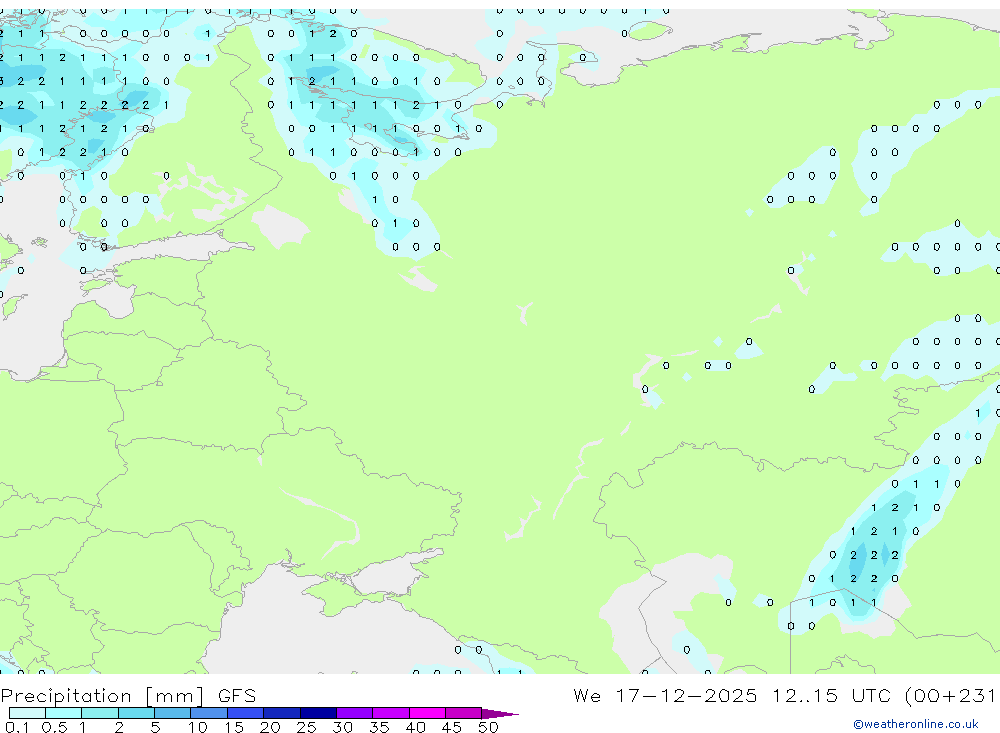This screenshot has height=733, width=1000.
Task: Click the 0.1–0.5 mm legend color swatch
Action: click(x=27, y=713)
